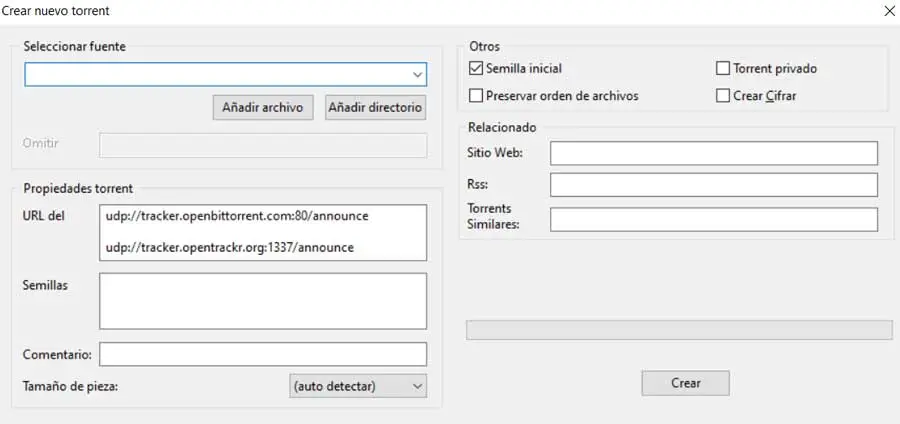Viewport: 900px width, 424px height.
Task: Check Preservar orden de archivos
Action: 476,96
